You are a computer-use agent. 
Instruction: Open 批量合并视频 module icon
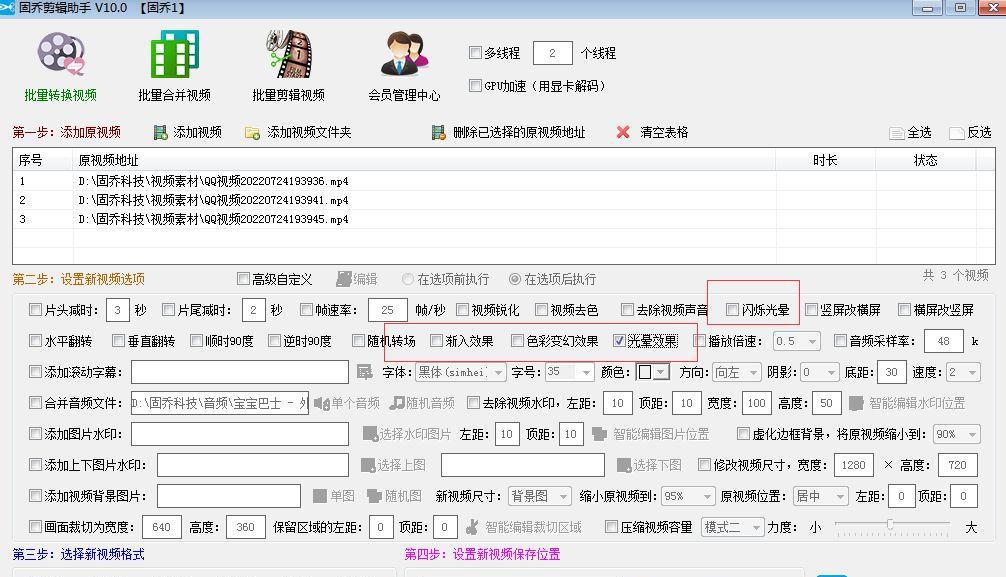[x=174, y=55]
